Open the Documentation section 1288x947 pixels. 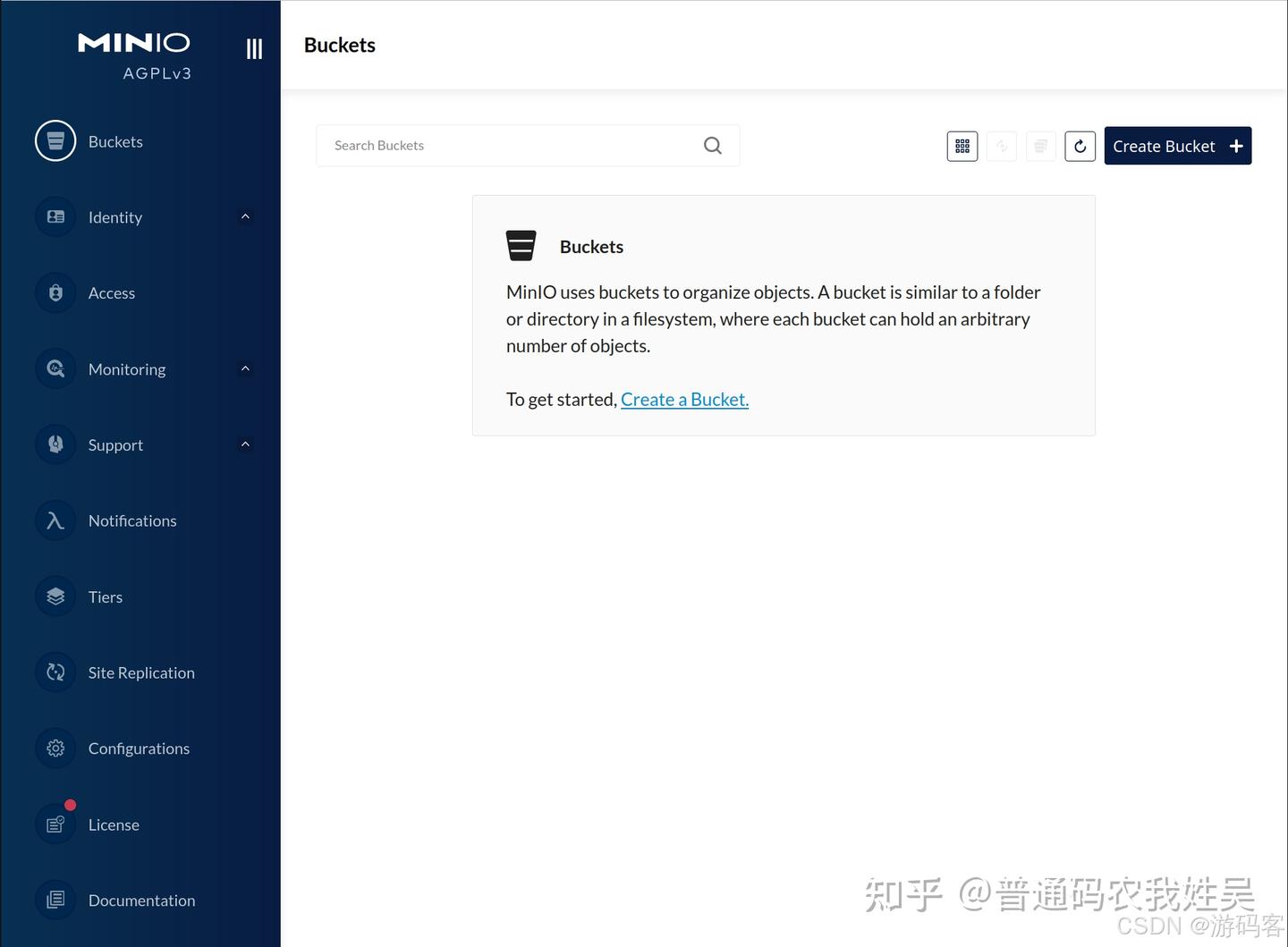[141, 900]
